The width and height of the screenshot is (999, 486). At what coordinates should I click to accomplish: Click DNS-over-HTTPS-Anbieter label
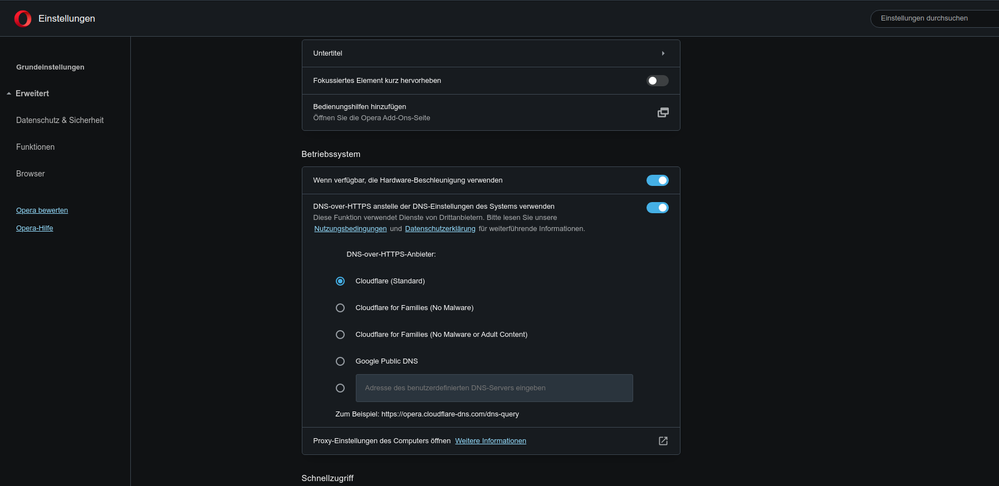[x=391, y=254]
